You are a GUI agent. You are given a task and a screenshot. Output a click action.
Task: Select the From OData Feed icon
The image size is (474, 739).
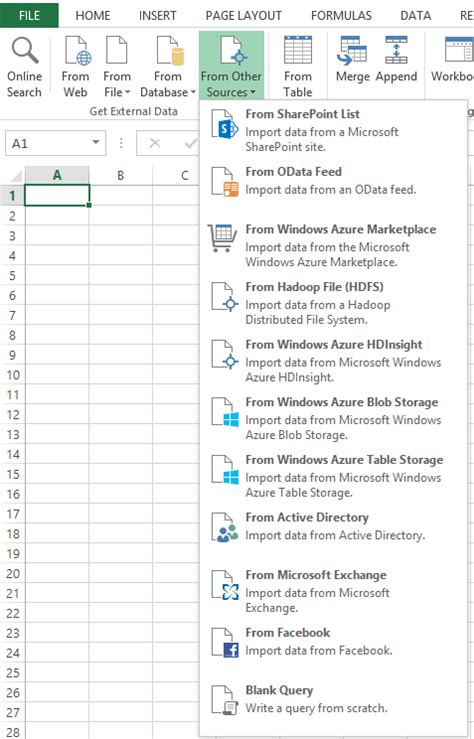click(x=224, y=181)
